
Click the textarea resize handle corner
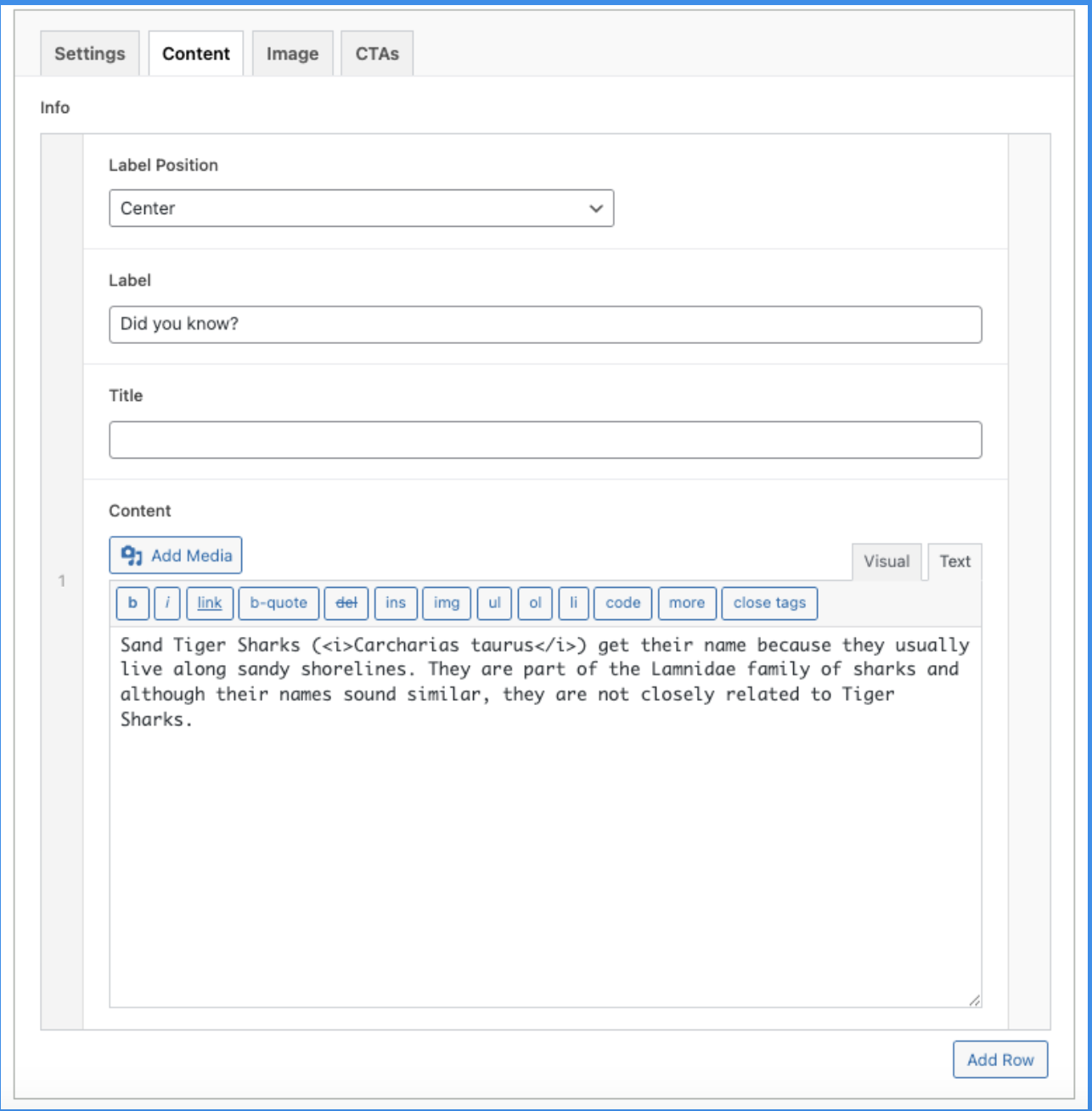pos(975,1001)
